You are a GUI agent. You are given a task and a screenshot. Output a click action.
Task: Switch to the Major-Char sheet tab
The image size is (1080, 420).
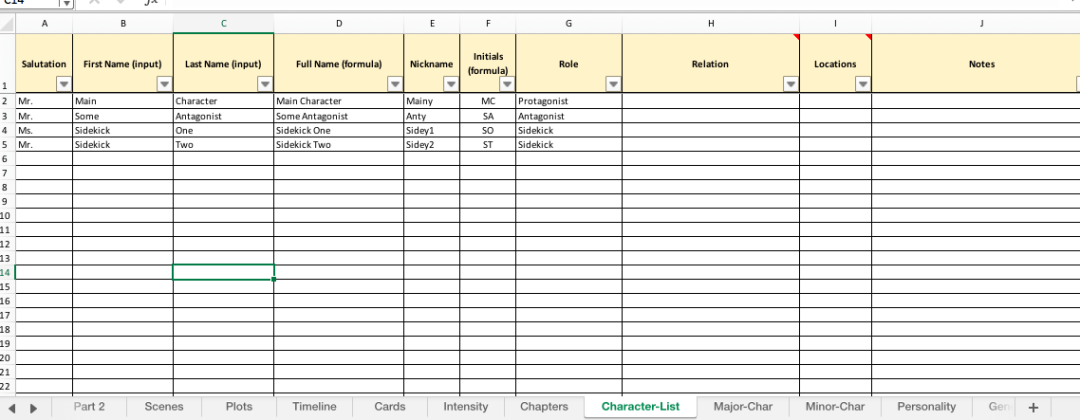[x=742, y=406]
